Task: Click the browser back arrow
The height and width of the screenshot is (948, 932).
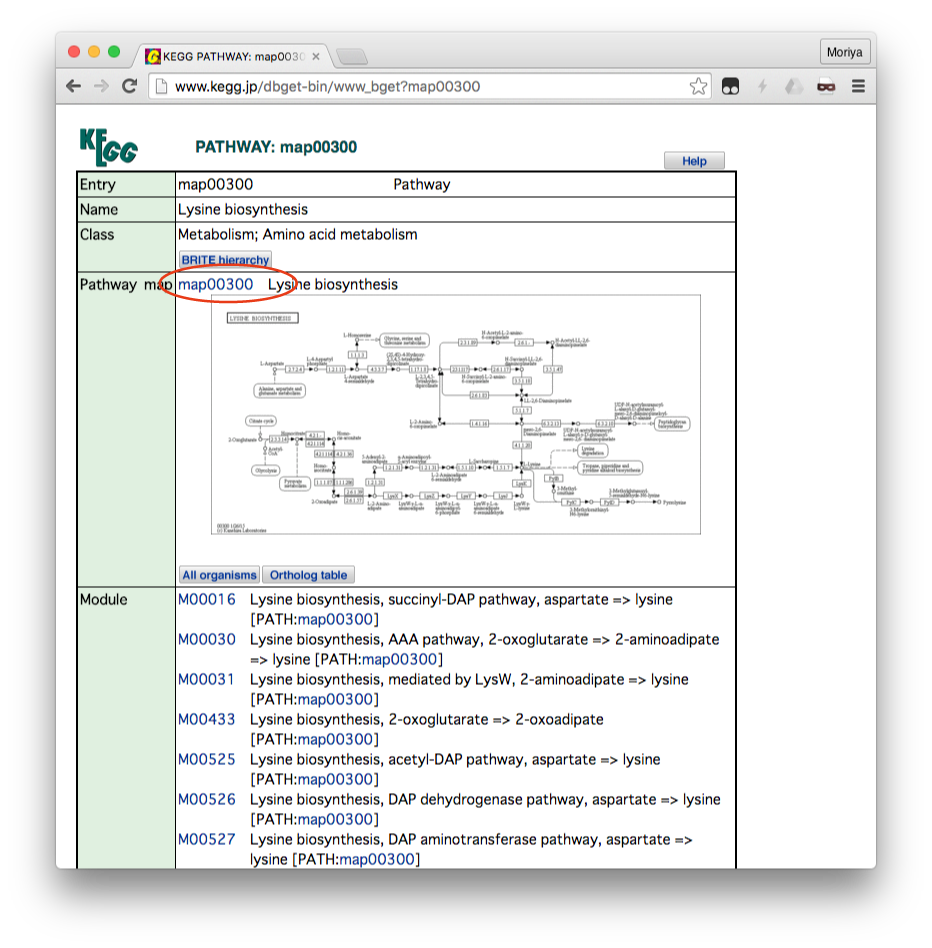Action: click(x=74, y=86)
